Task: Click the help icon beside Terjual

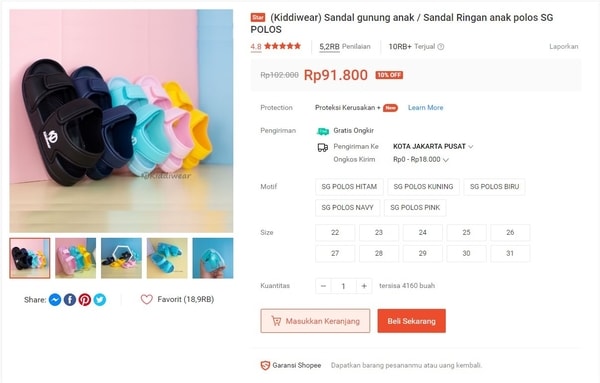Action: (x=441, y=47)
